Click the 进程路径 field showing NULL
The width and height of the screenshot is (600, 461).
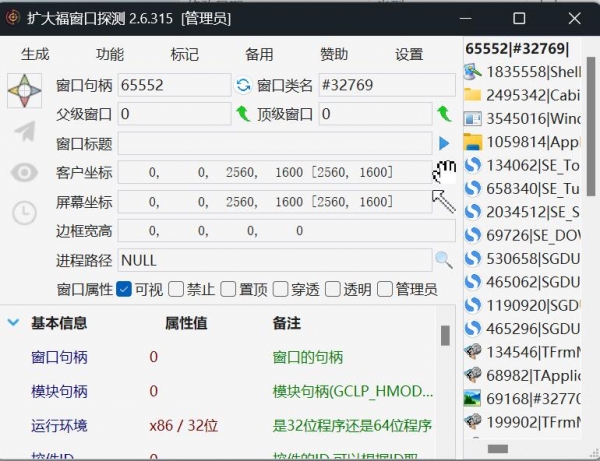(x=275, y=260)
